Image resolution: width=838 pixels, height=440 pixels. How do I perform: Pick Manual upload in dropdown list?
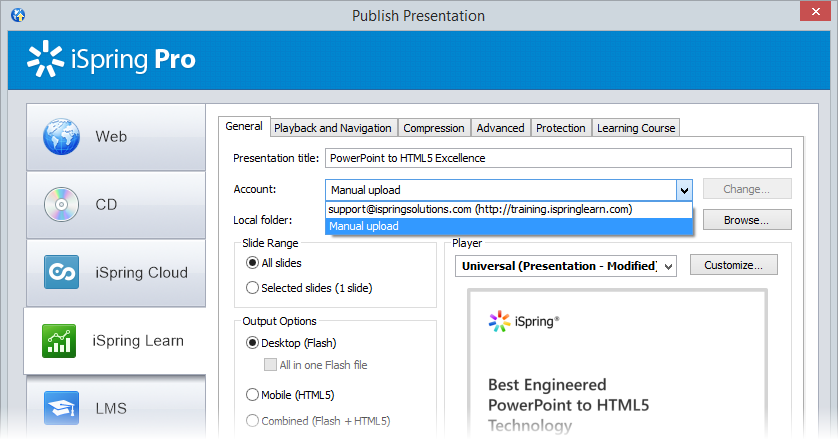pyautogui.click(x=509, y=226)
